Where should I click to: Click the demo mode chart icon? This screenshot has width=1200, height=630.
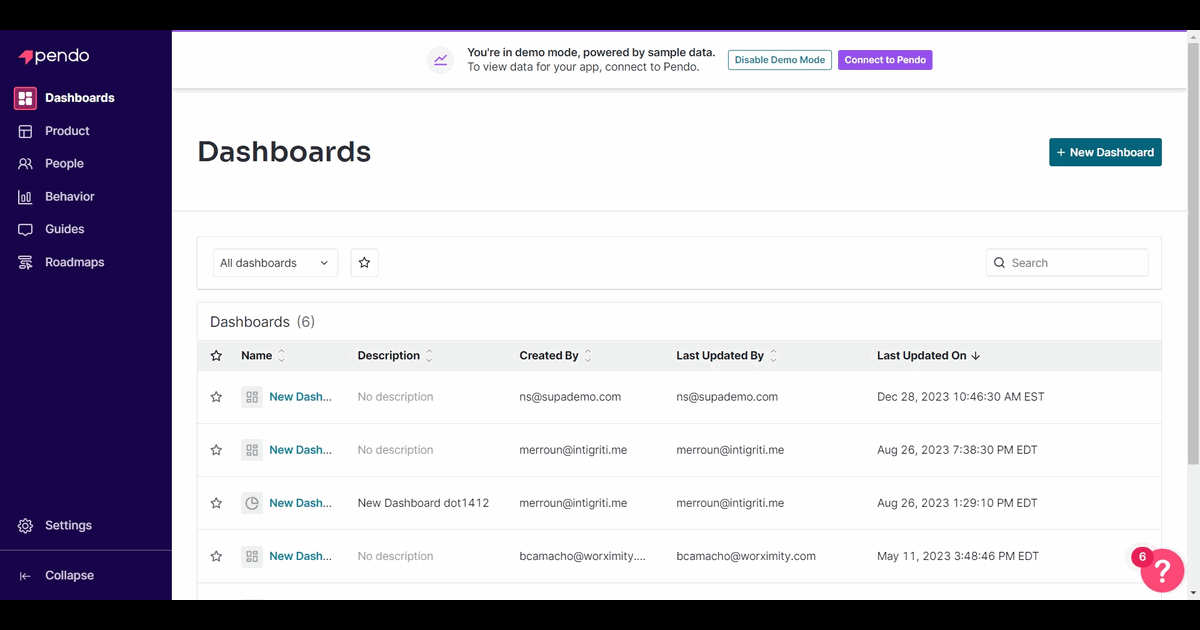[440, 60]
